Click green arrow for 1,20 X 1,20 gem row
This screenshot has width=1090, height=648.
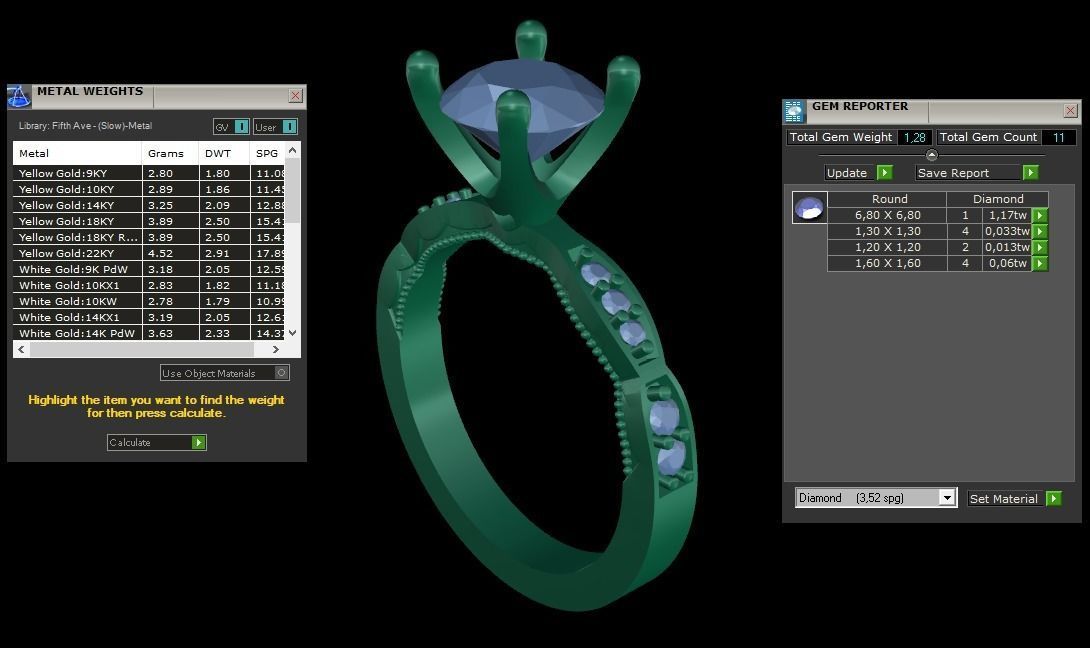coord(1040,248)
